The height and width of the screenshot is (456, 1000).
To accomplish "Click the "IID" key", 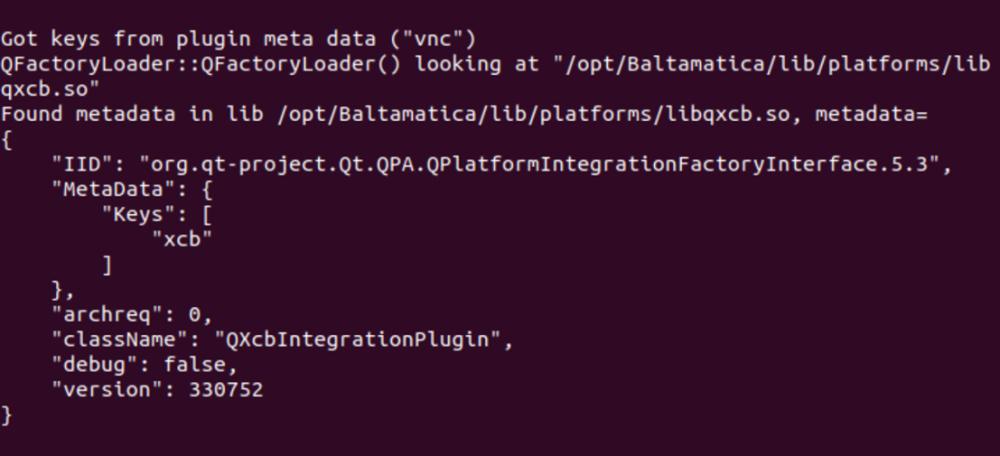I will tap(81, 165).
